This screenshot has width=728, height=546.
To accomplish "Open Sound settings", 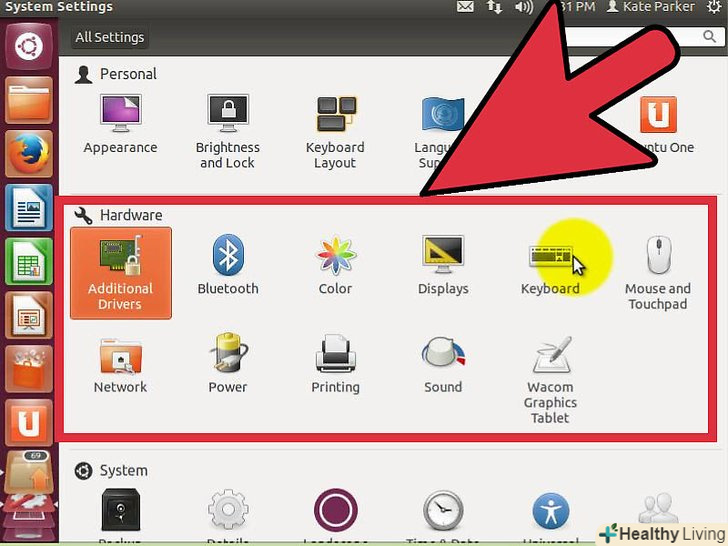I will 443,365.
